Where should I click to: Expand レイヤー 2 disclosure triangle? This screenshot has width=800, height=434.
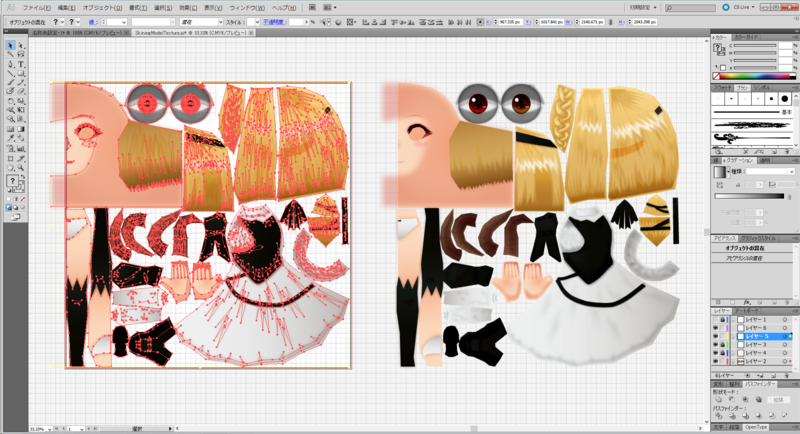click(734, 361)
